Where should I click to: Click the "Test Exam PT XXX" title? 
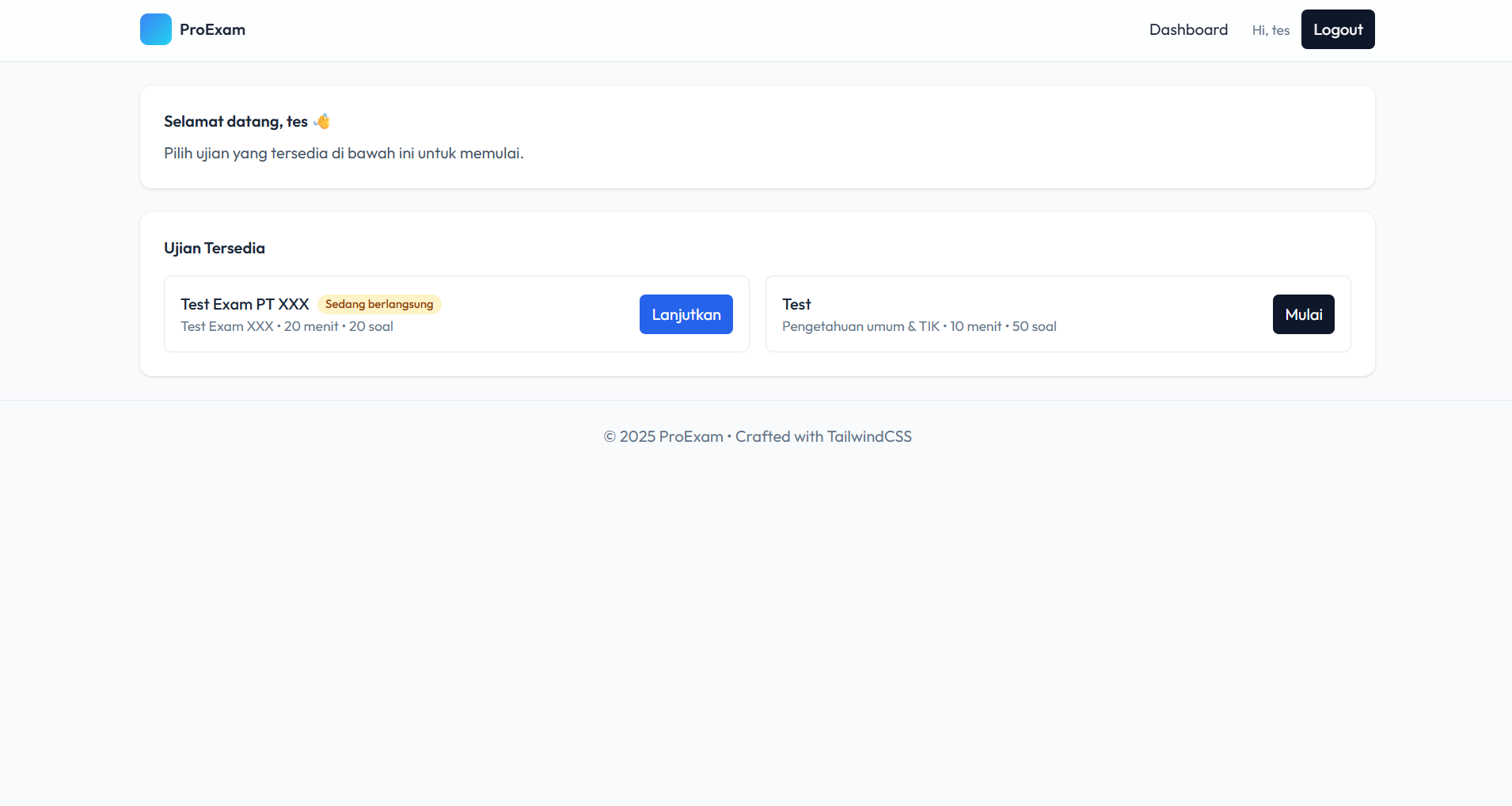[x=245, y=304]
